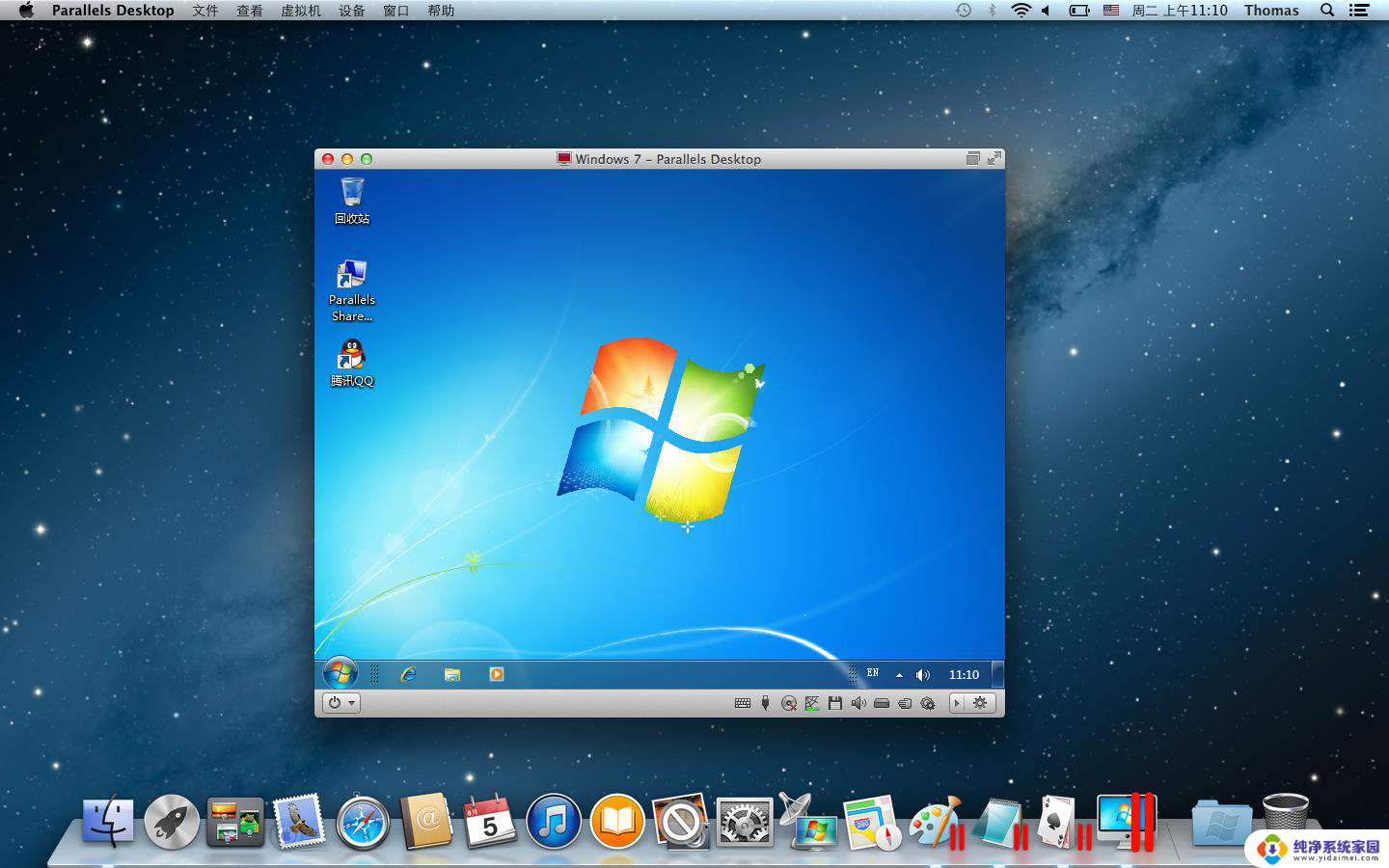Open the Parallels power button dropdown
Screen dimensions: 1389x868
click(x=341, y=703)
